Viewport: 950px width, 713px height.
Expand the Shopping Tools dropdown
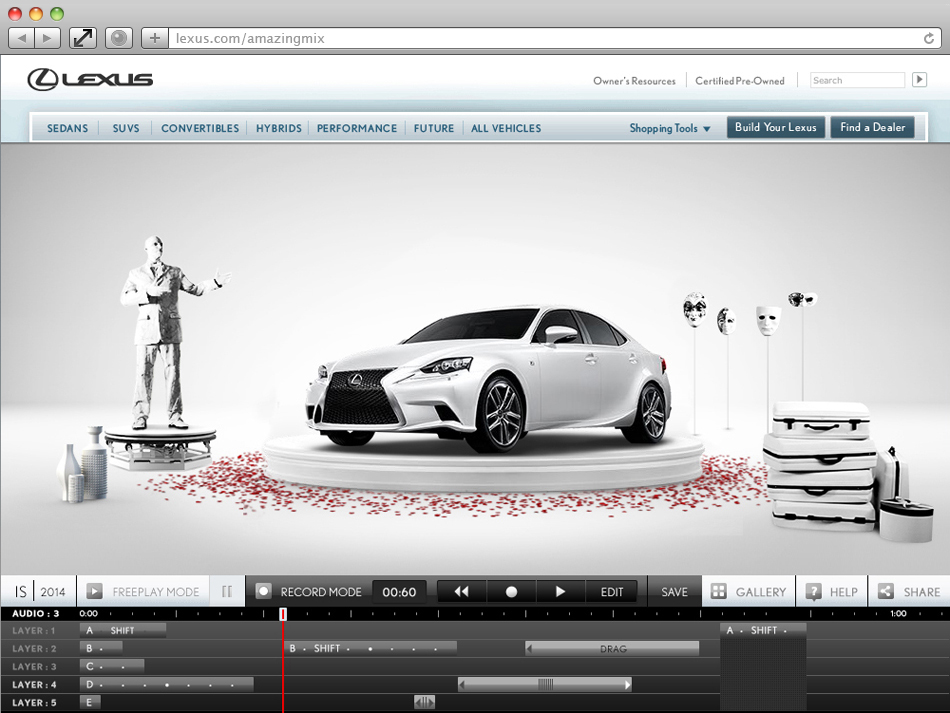670,128
